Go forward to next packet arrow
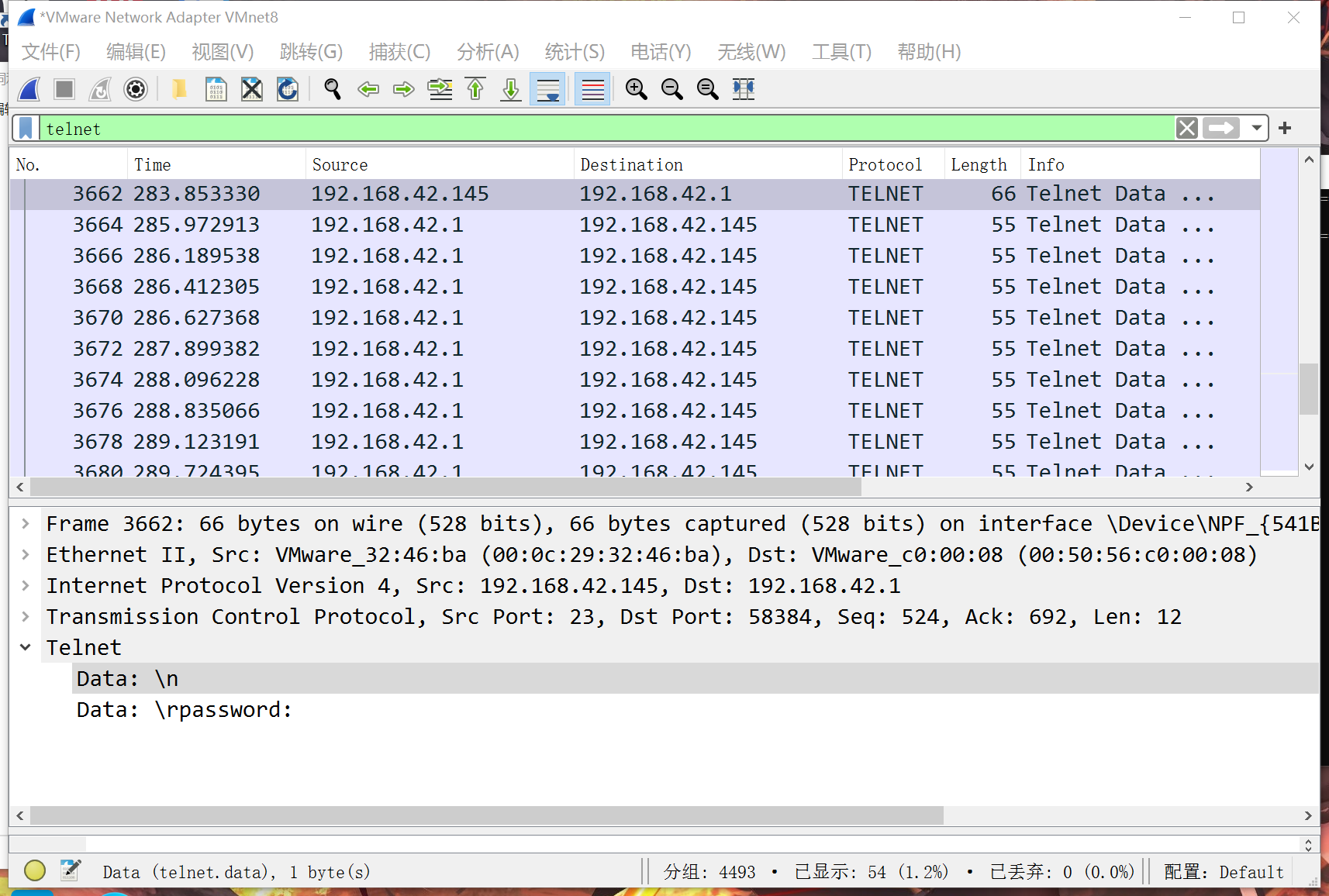1329x896 pixels. pos(404,89)
